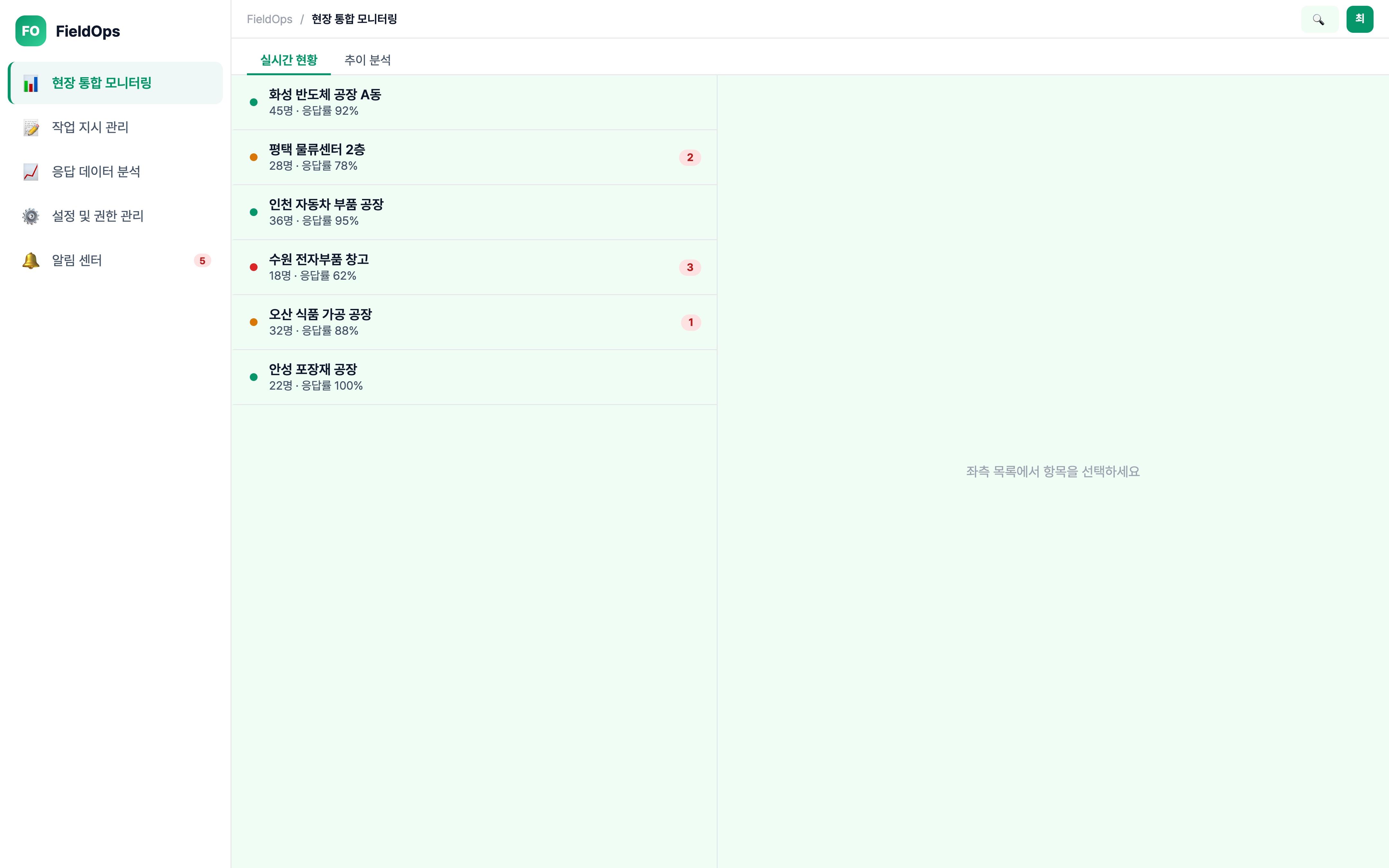Image resolution: width=1389 pixels, height=868 pixels.
Task: Click the FO logo icon
Action: pos(31,31)
